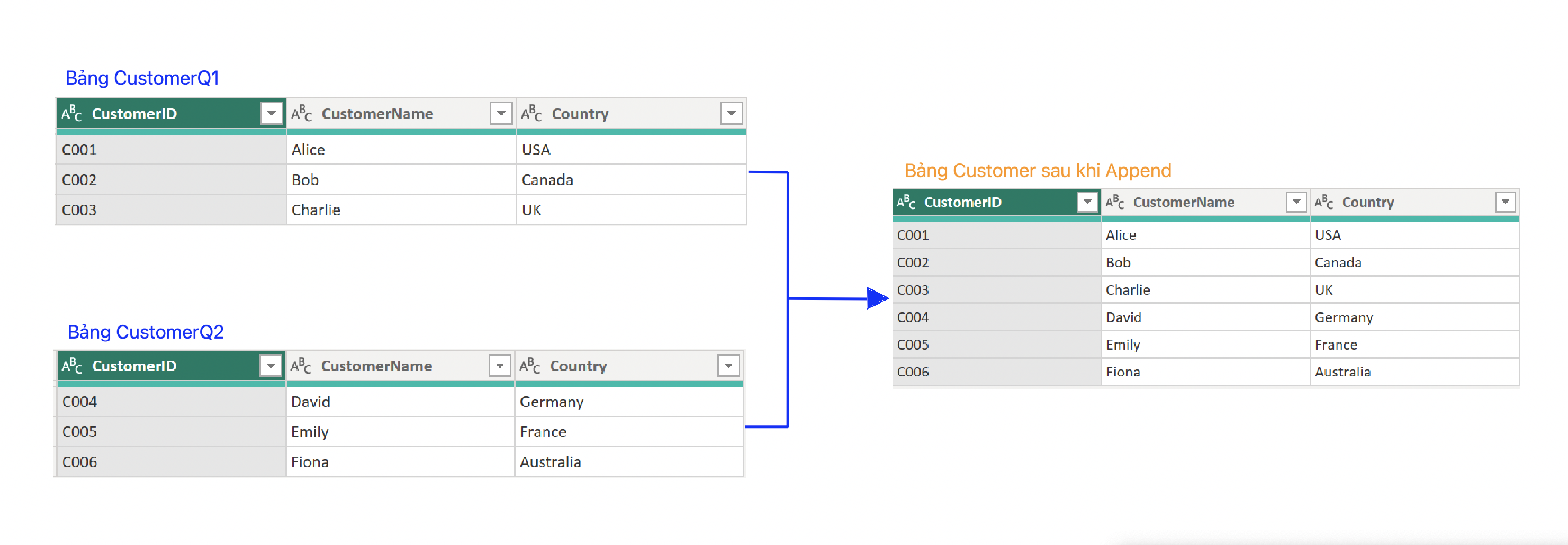
Task: Click ABC type icon of appended Country column
Action: [1323, 202]
